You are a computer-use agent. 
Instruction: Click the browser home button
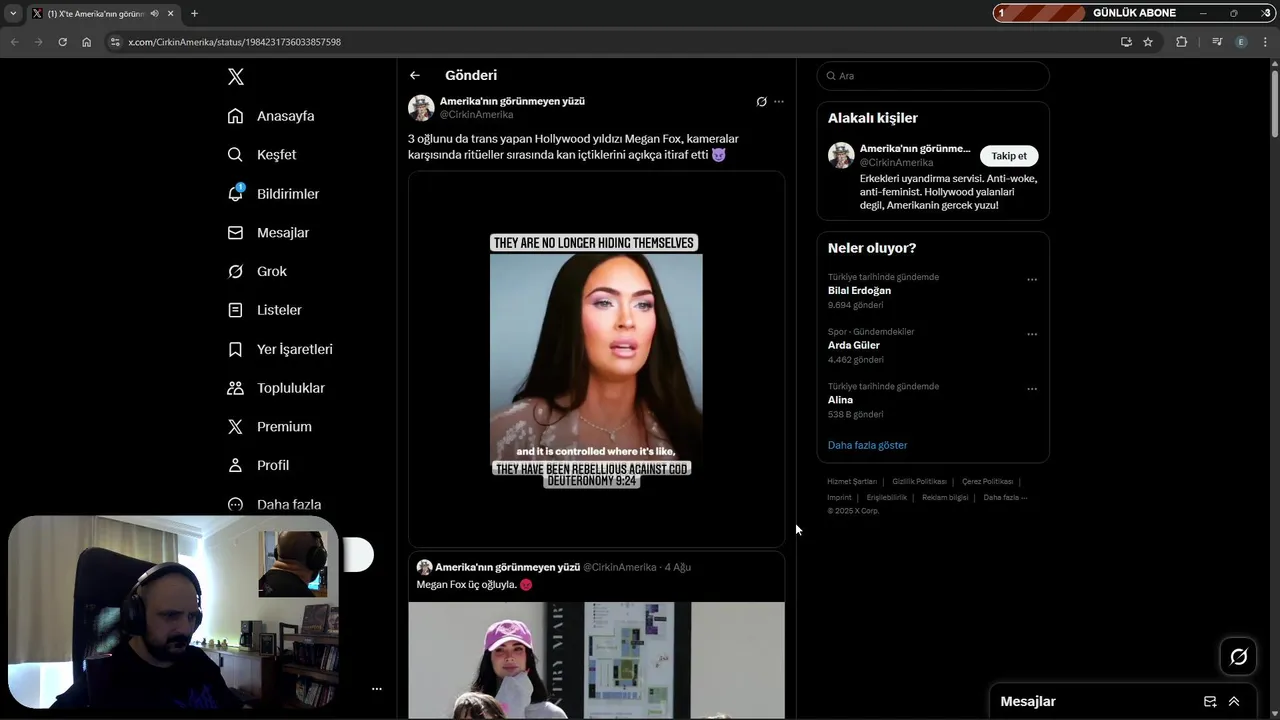[x=86, y=42]
